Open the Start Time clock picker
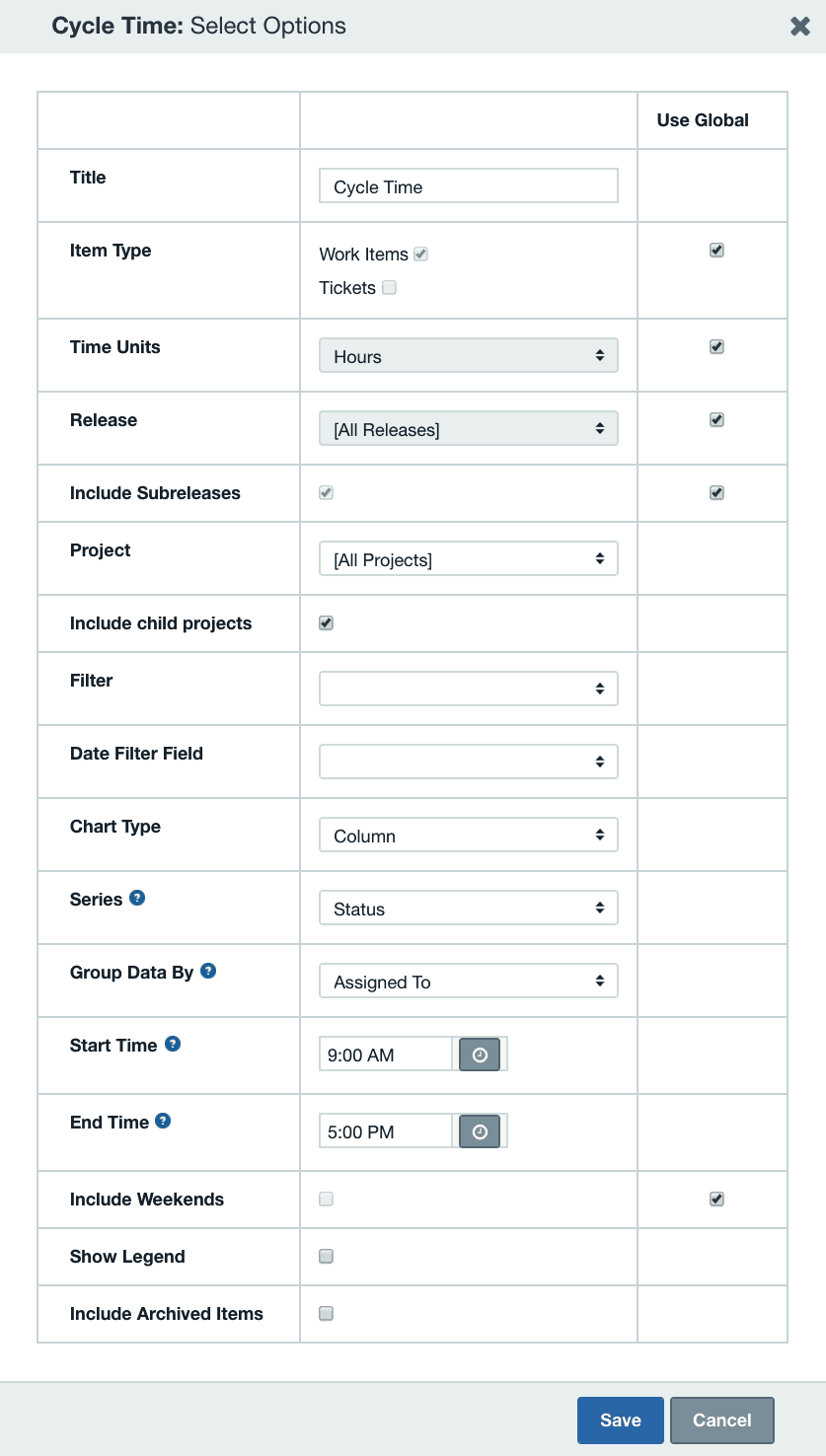The height and width of the screenshot is (1456, 826). pyautogui.click(x=480, y=1054)
